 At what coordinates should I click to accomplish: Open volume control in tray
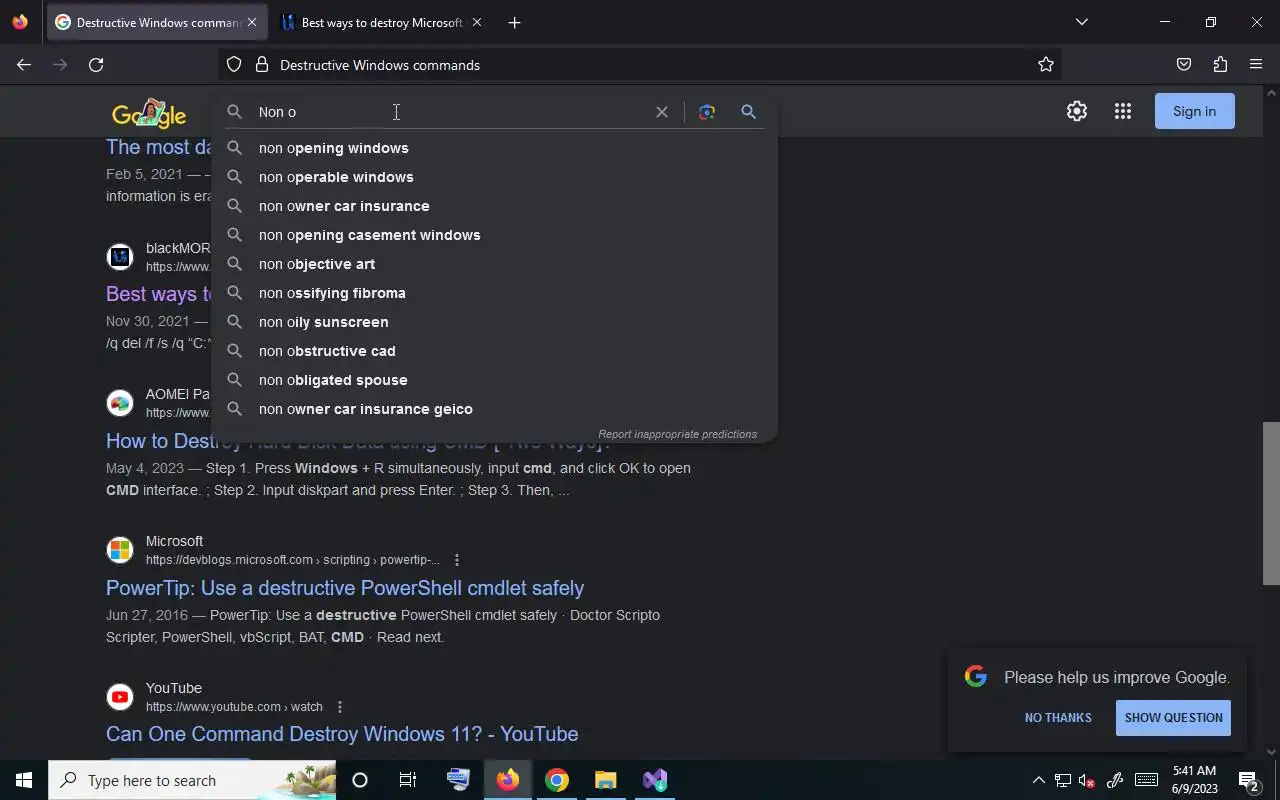pos(1087,780)
